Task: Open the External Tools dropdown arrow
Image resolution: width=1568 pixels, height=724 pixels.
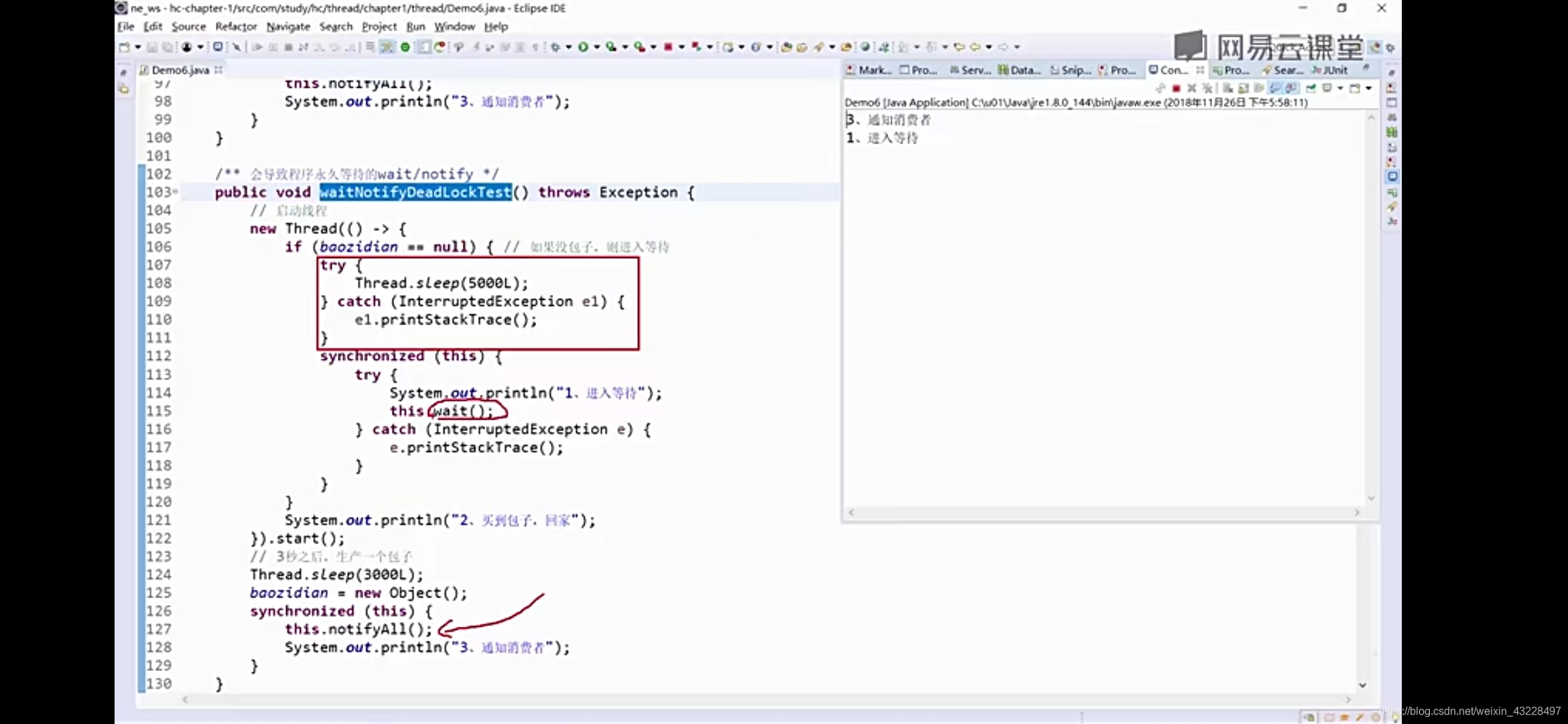Action: 653,47
